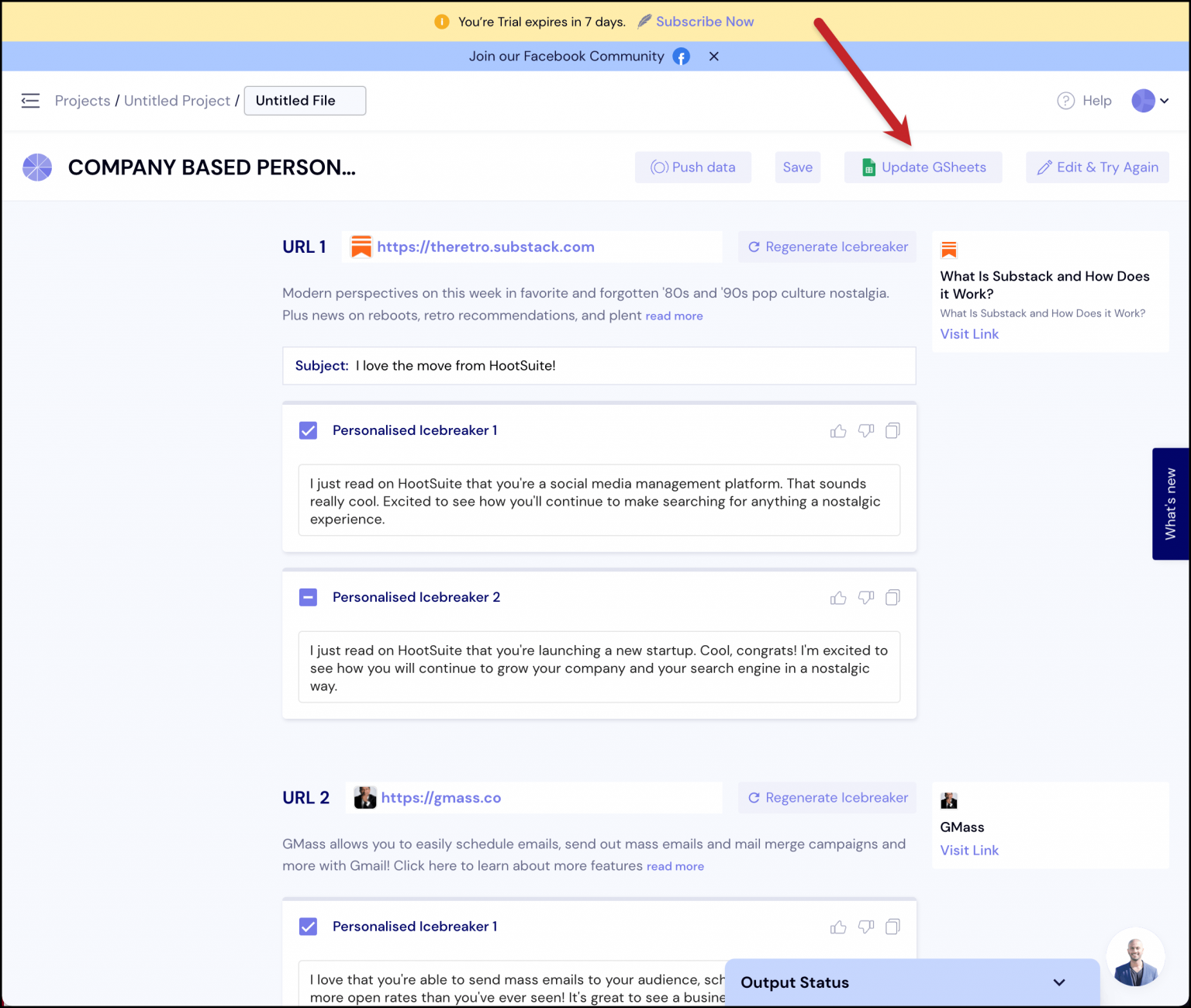
Task: Open Untitled Project from the breadcrumb
Action: (177, 101)
